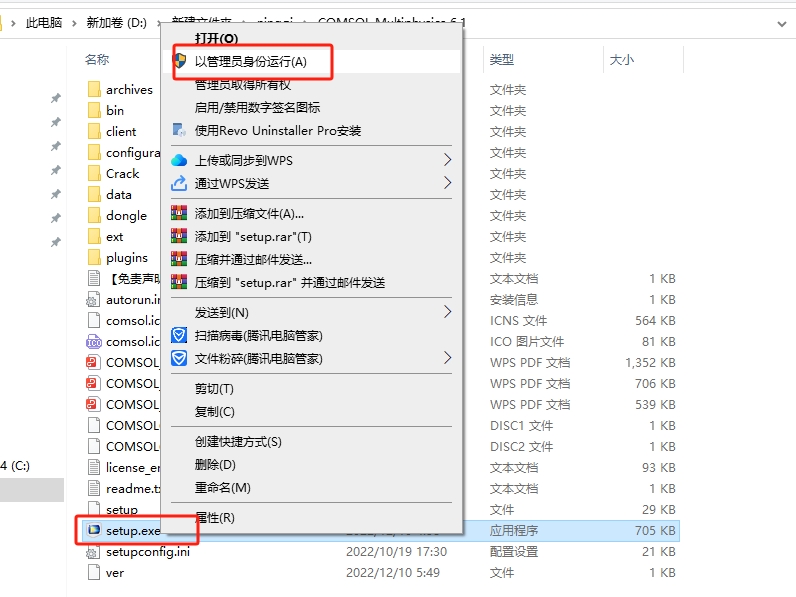Click the 应用程序 type cell
The height and width of the screenshot is (597, 796).
514,530
